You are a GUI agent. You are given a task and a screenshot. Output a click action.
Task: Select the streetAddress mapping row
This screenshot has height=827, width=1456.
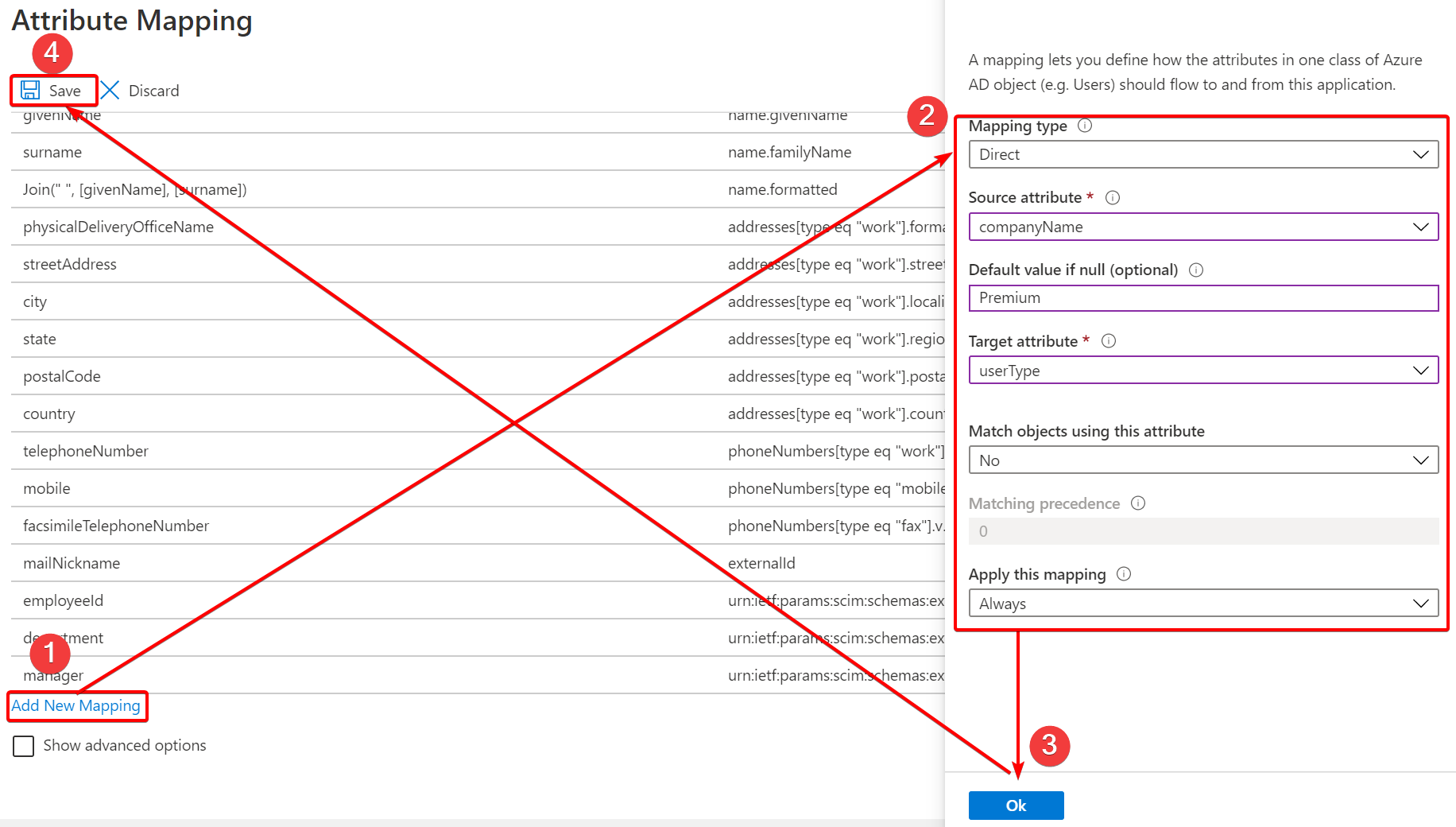478,264
